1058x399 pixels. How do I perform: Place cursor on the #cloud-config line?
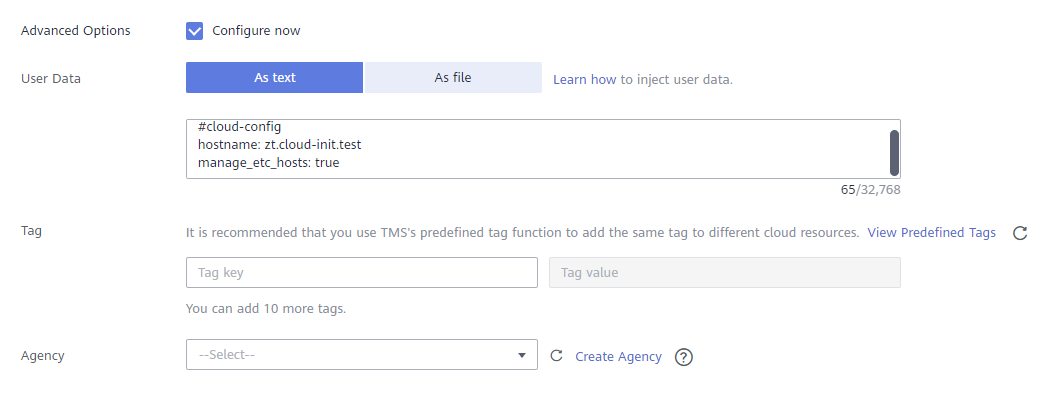point(240,127)
